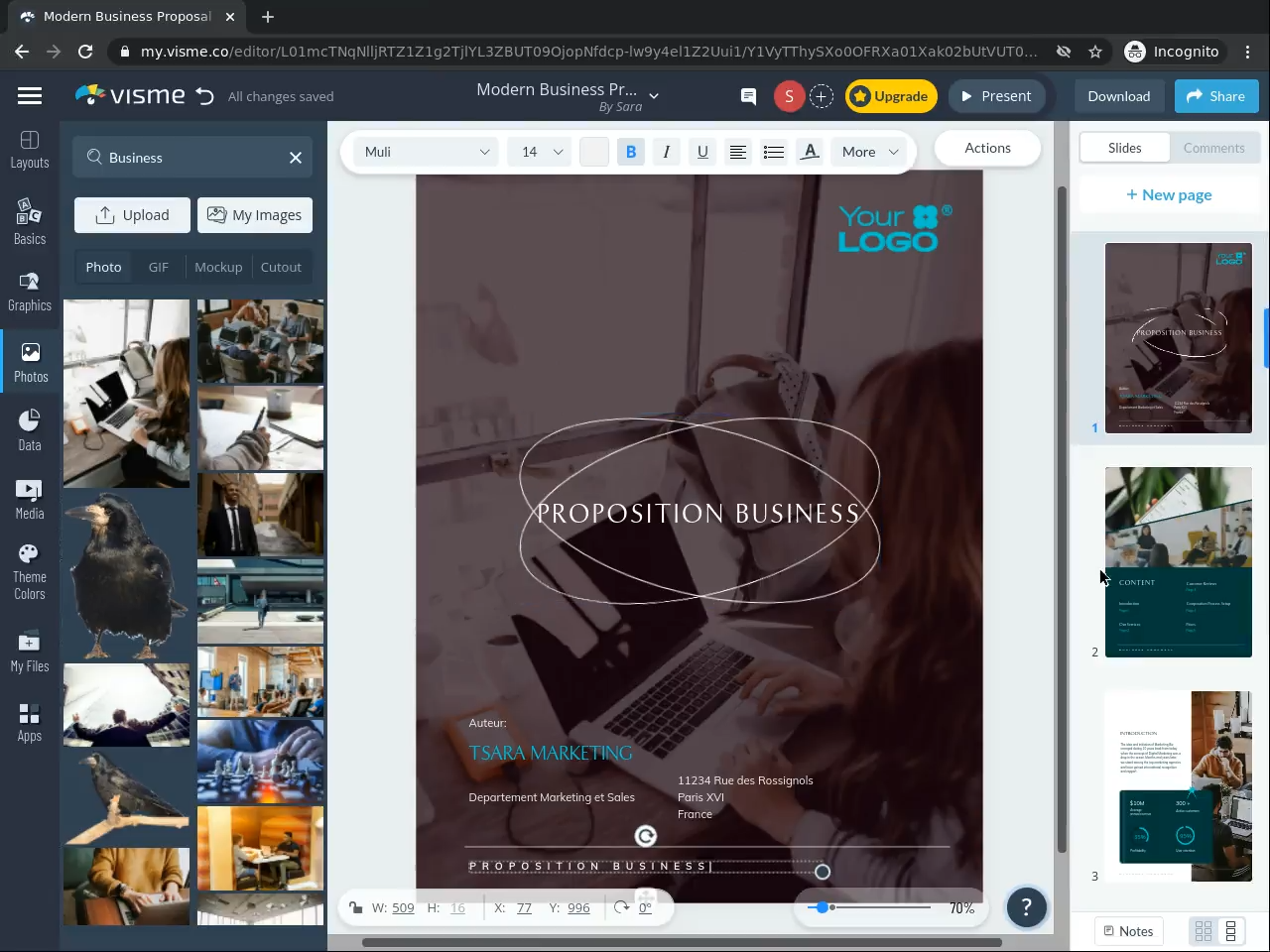The image size is (1270, 952).
Task: Switch to the Photo tab
Action: 103,267
